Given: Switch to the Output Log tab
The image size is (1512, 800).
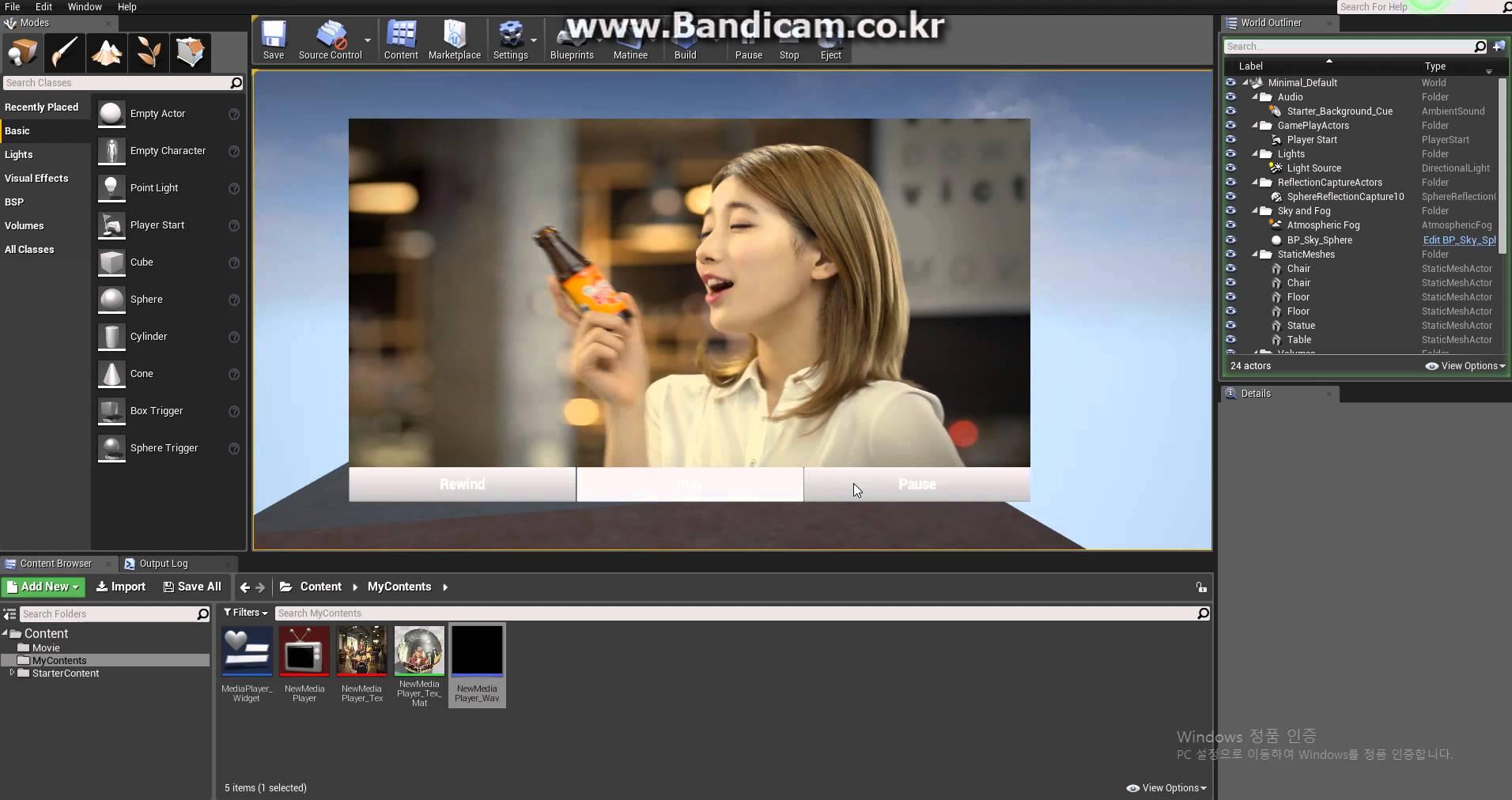Looking at the screenshot, I should coord(164,564).
